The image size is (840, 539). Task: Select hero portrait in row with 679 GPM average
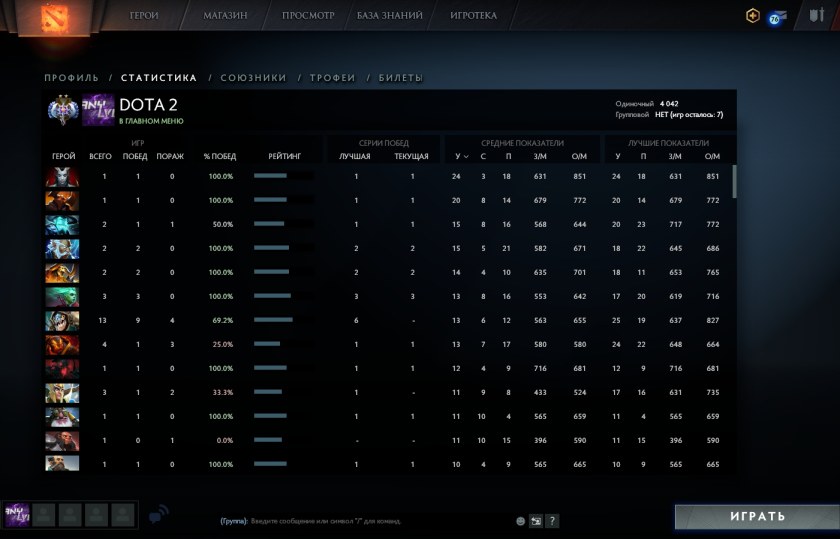click(x=62, y=200)
